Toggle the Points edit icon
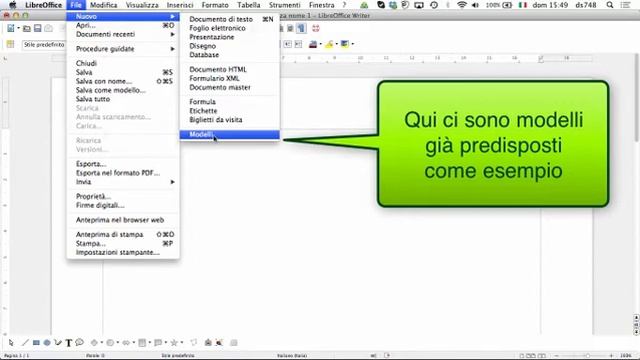 (x=193, y=343)
